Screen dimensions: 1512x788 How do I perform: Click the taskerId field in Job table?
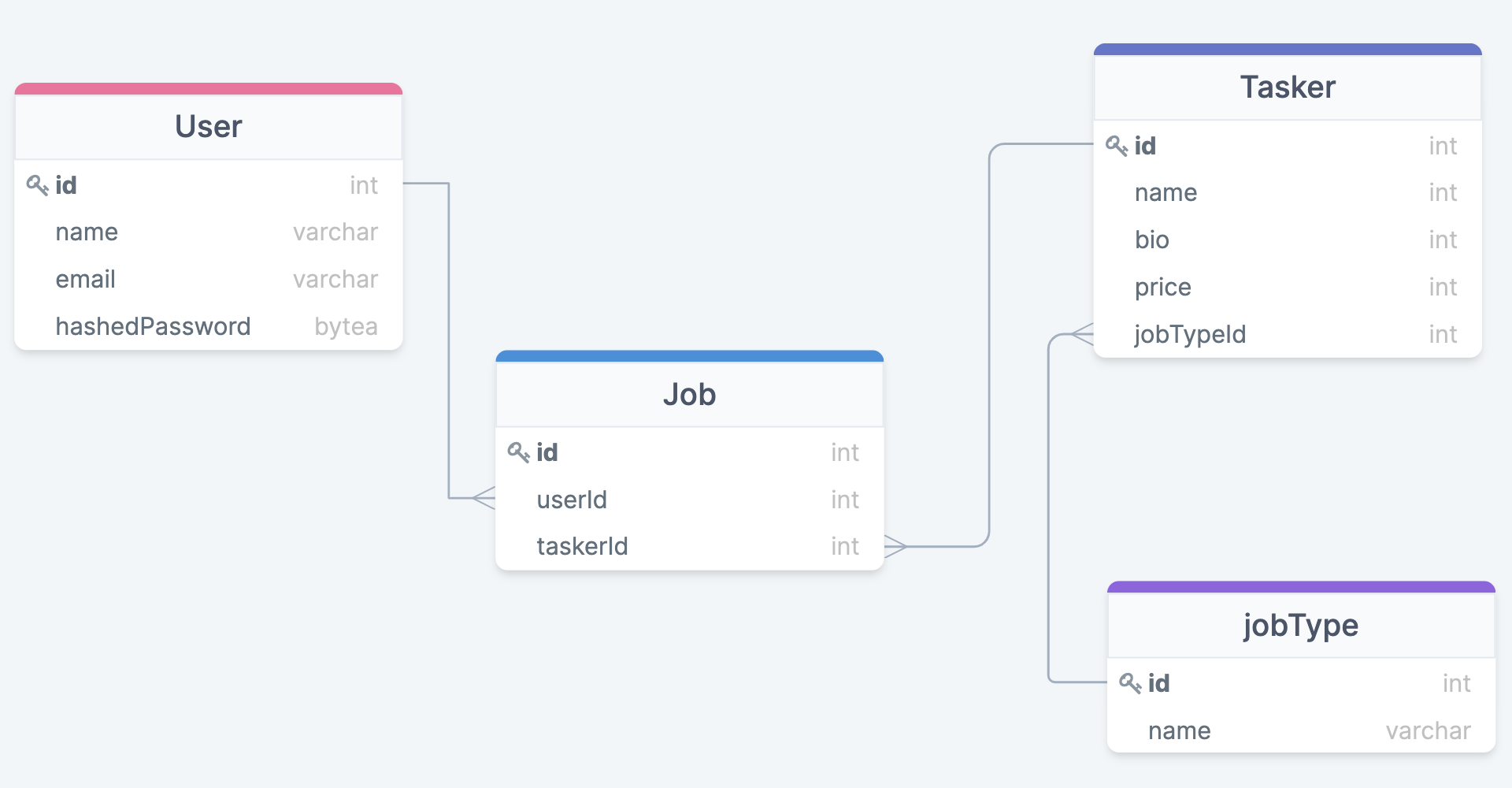coord(689,546)
